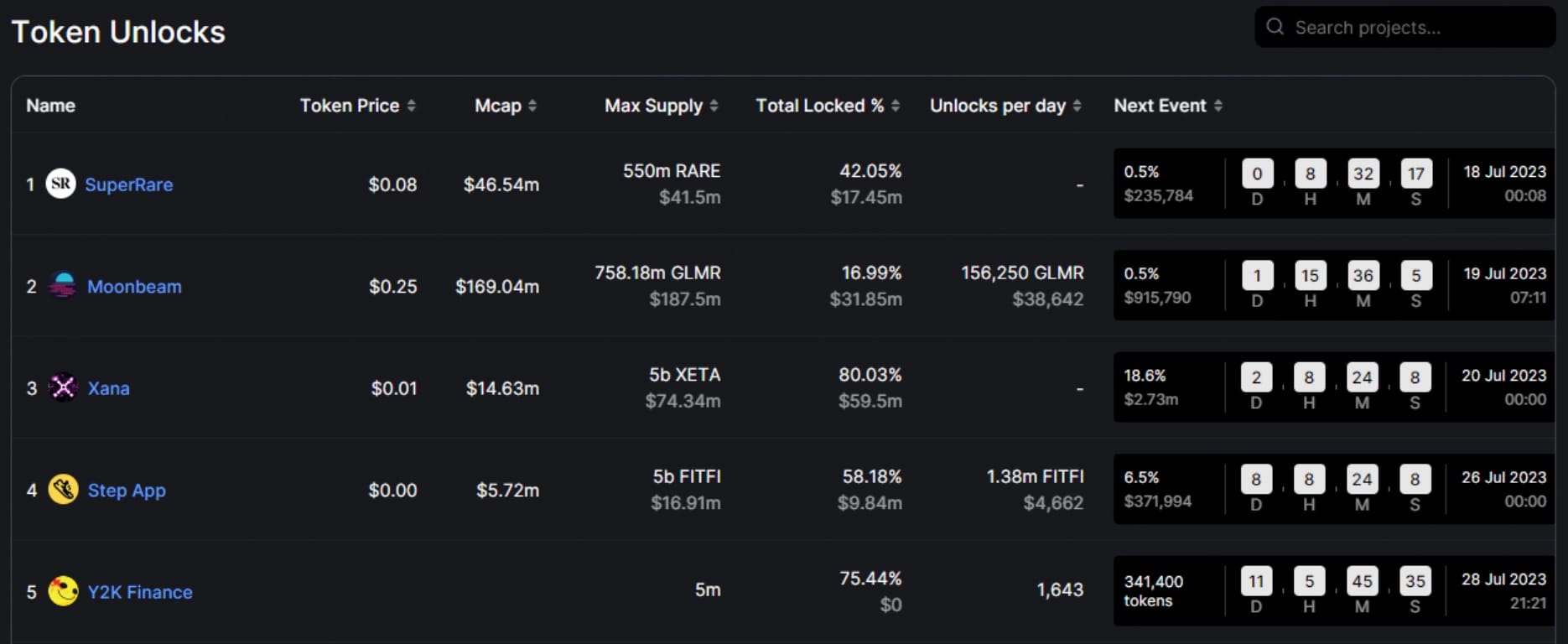Click the 5b FITFI max supply

687,476
